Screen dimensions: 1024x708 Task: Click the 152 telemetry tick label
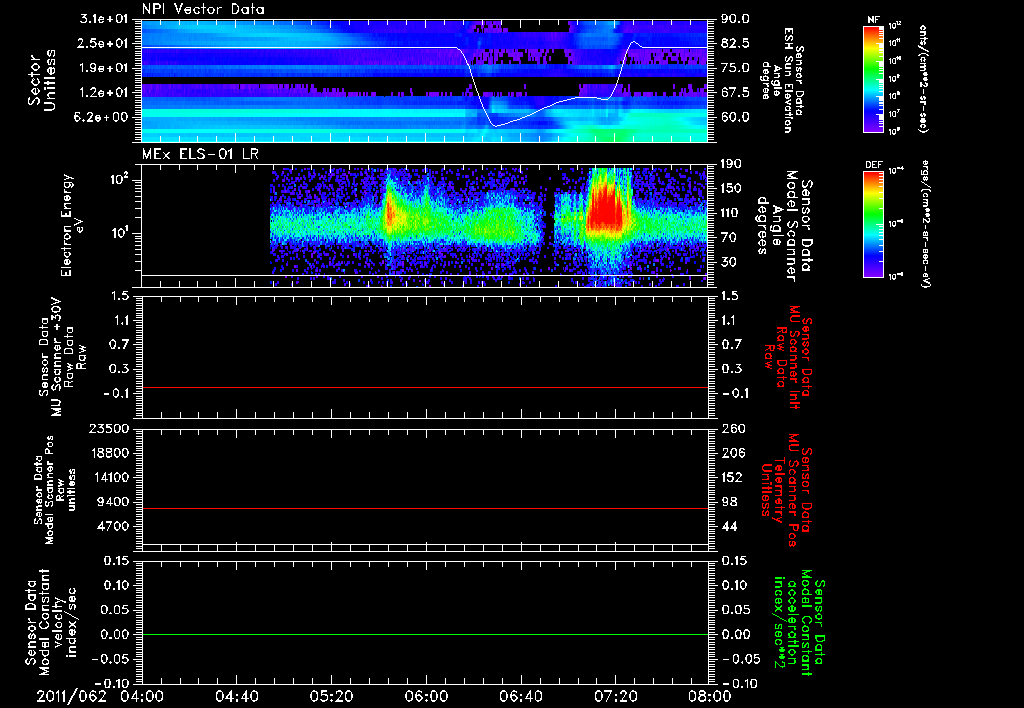733,477
